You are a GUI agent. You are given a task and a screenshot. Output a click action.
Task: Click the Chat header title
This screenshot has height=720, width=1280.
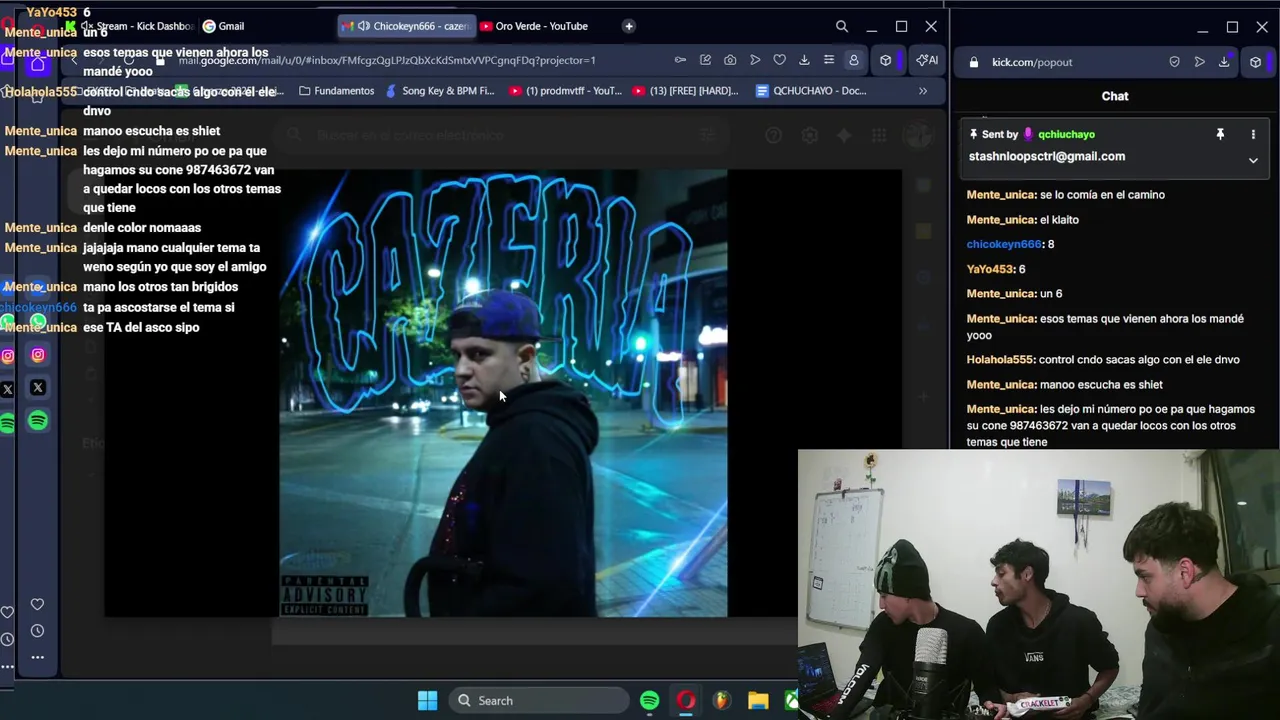(x=1115, y=96)
